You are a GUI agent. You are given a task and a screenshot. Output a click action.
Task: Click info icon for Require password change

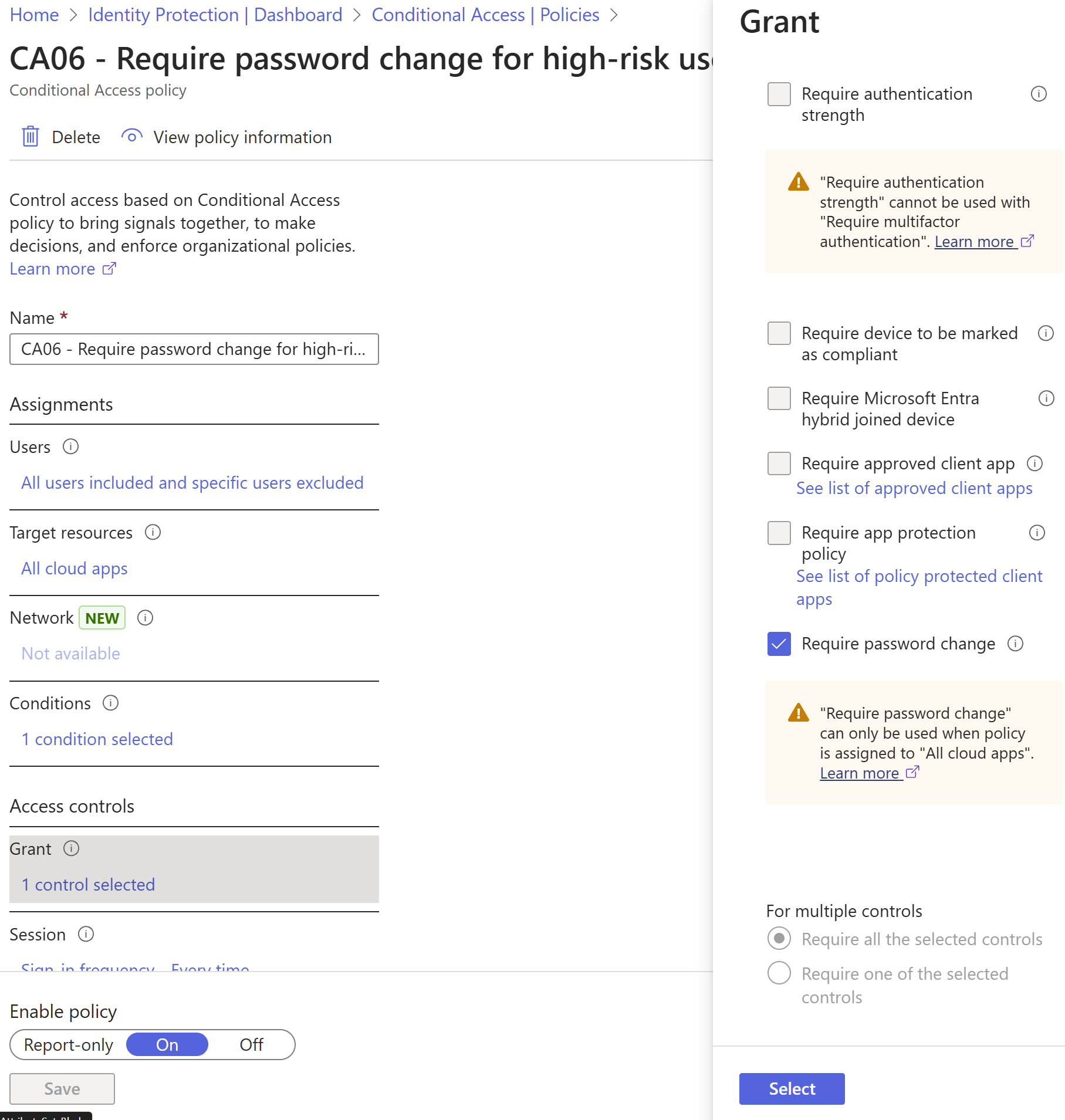(x=1016, y=644)
